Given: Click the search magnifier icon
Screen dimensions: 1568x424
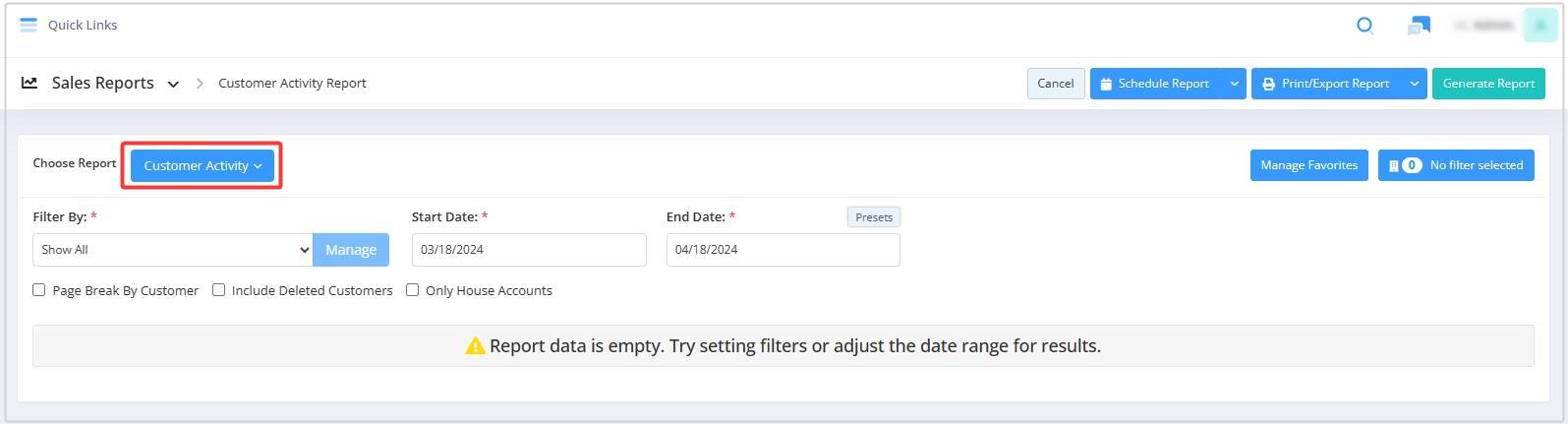Looking at the screenshot, I should coord(1365,26).
